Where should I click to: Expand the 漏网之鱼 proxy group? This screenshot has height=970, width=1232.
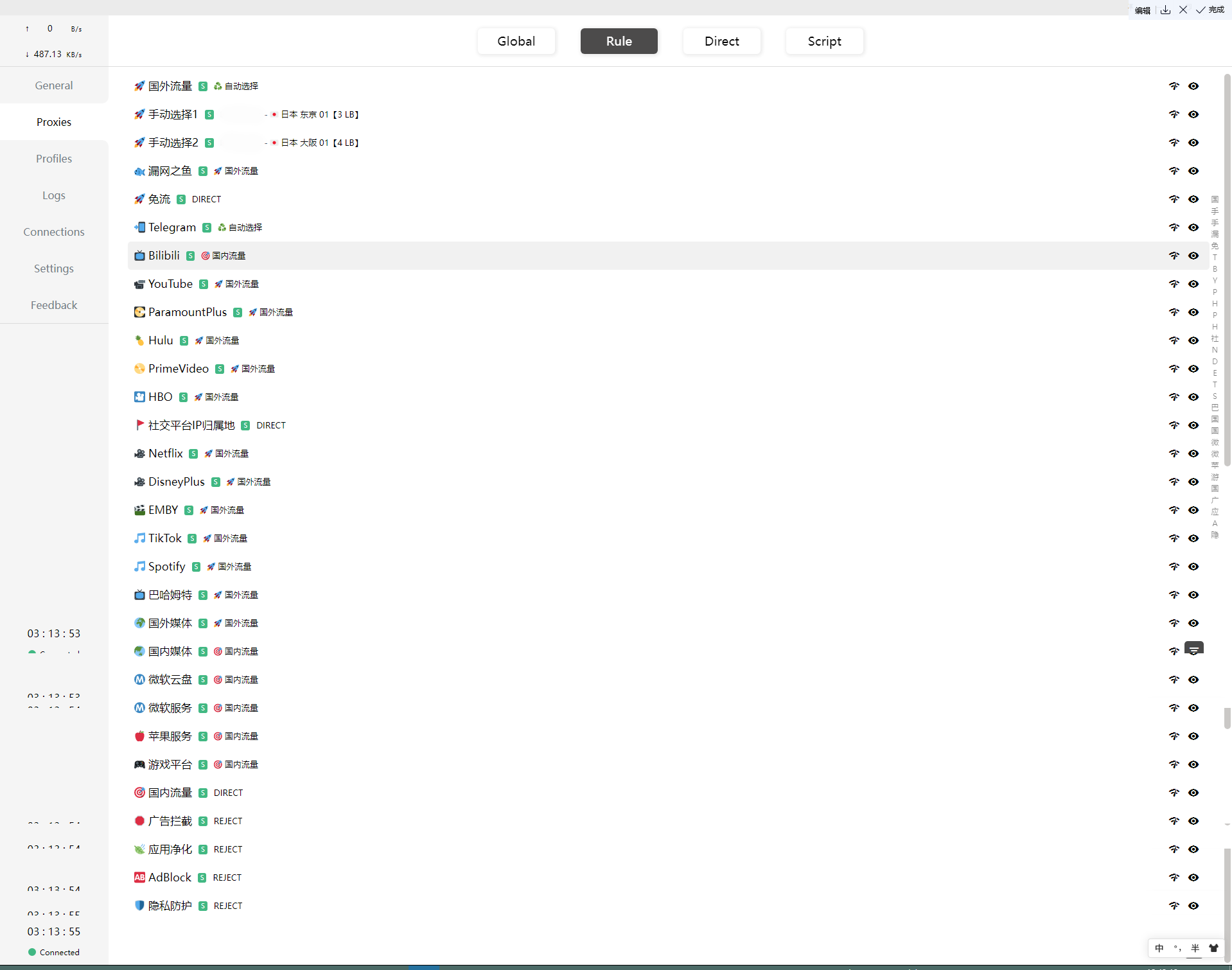point(668,171)
